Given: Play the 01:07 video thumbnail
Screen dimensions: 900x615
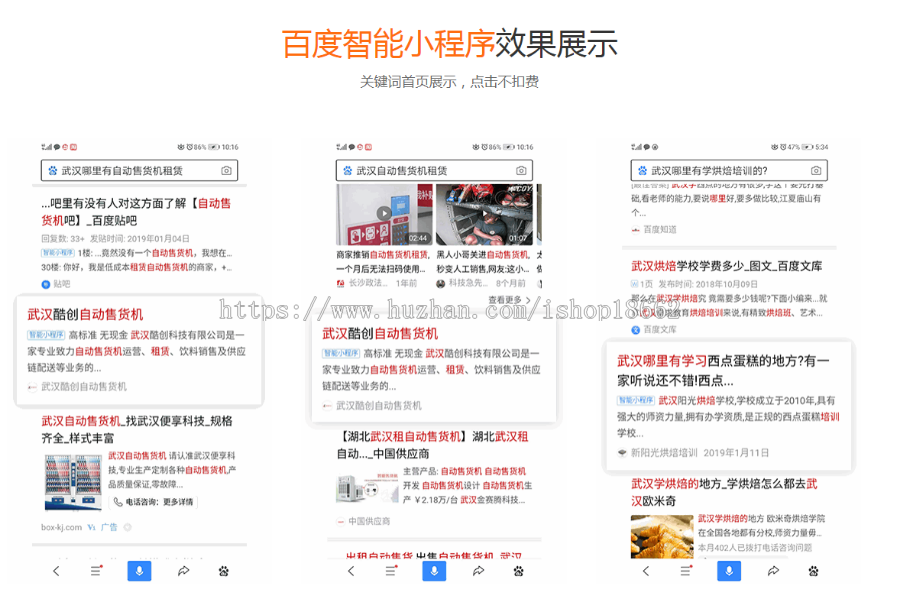Looking at the screenshot, I should pos(485,214).
